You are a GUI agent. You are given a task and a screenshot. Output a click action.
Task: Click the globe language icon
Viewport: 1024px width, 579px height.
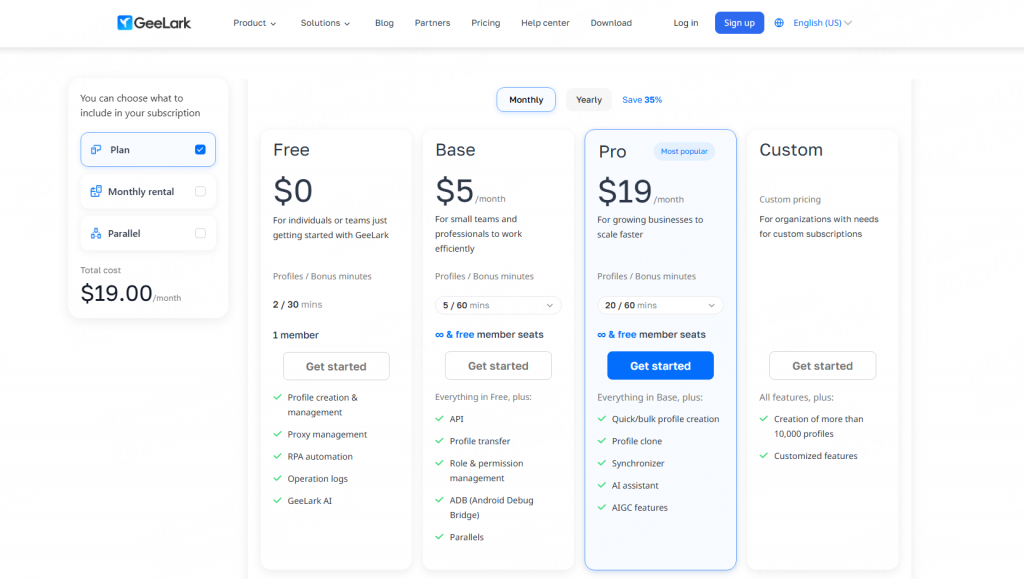pos(779,23)
